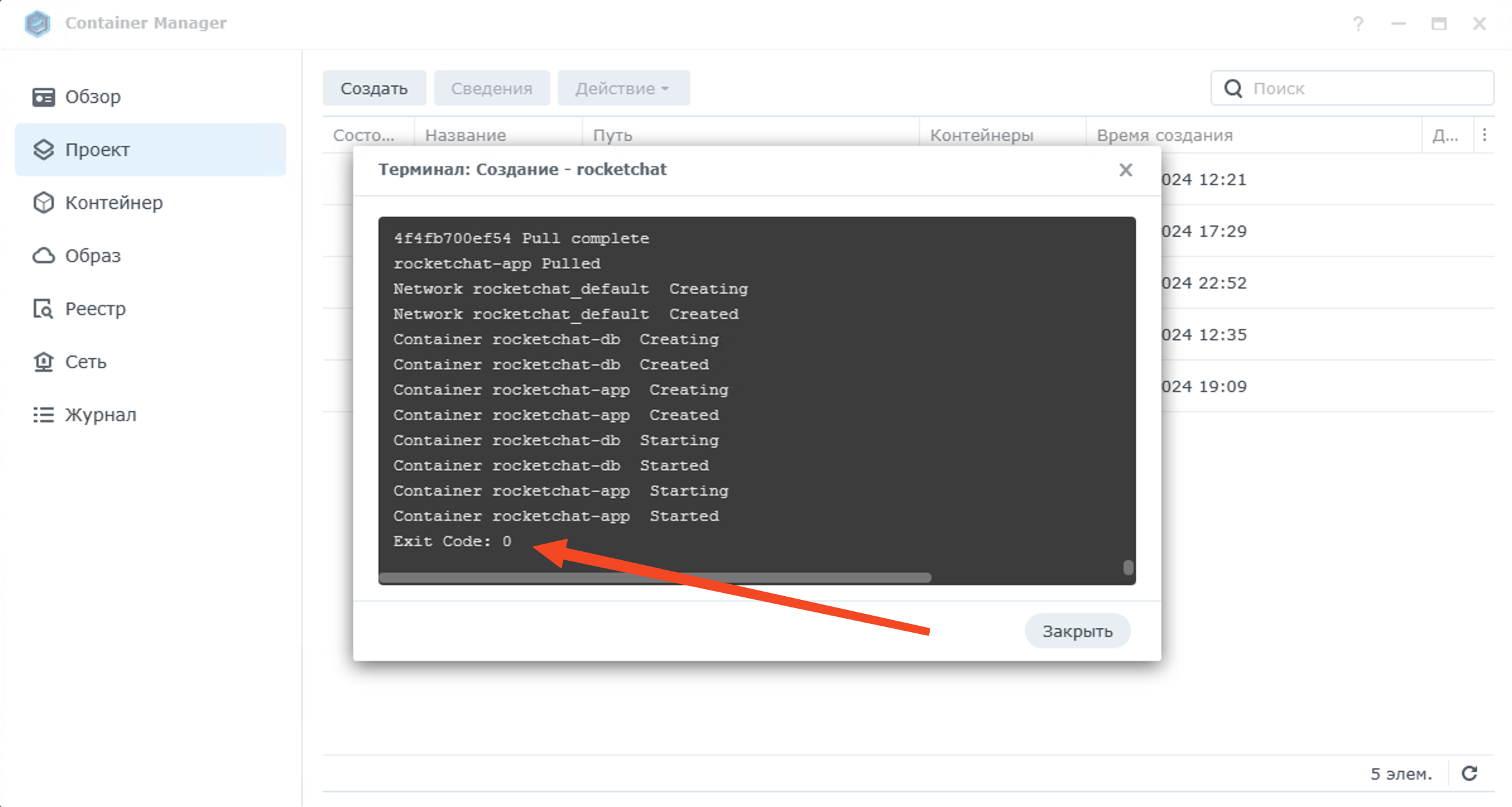
Task: Sort by the Состо... column header
Action: tap(368, 135)
